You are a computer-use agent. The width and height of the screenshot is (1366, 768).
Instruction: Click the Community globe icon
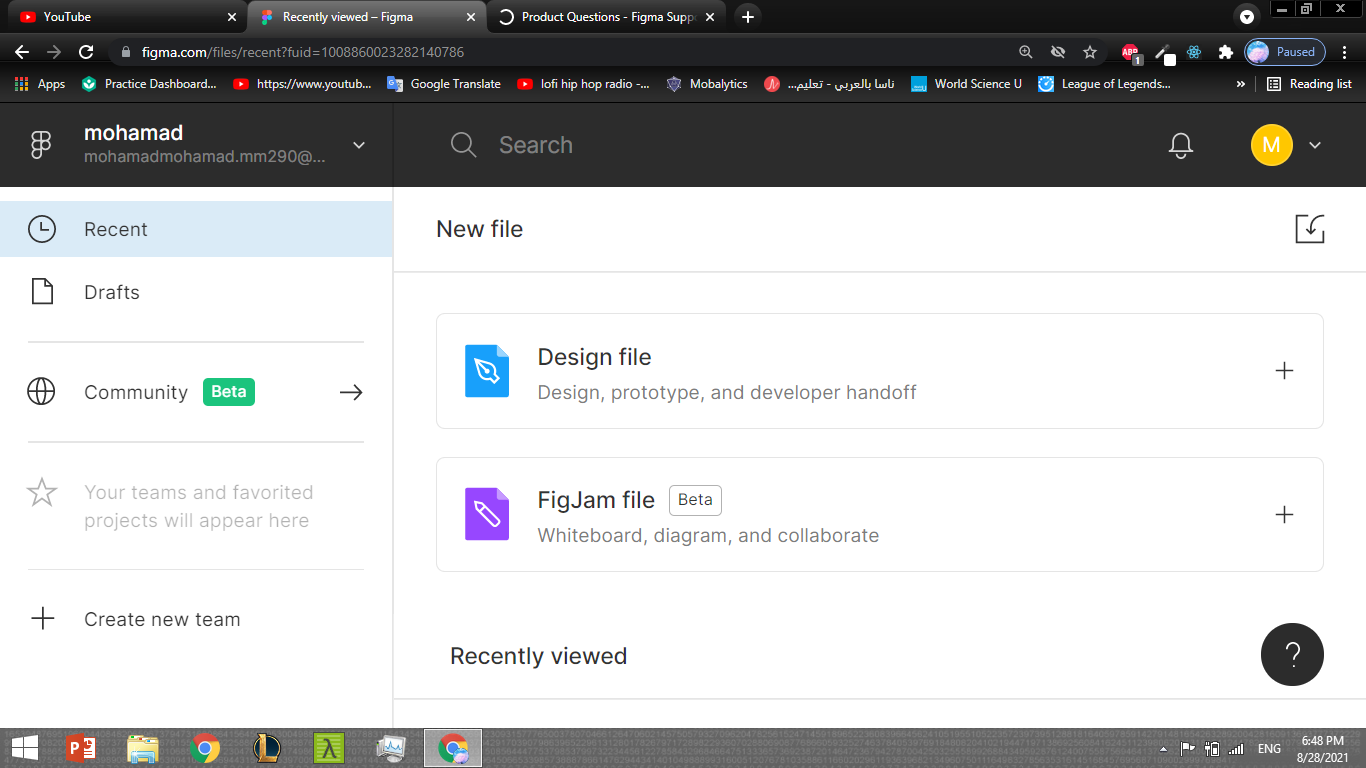[x=41, y=392]
